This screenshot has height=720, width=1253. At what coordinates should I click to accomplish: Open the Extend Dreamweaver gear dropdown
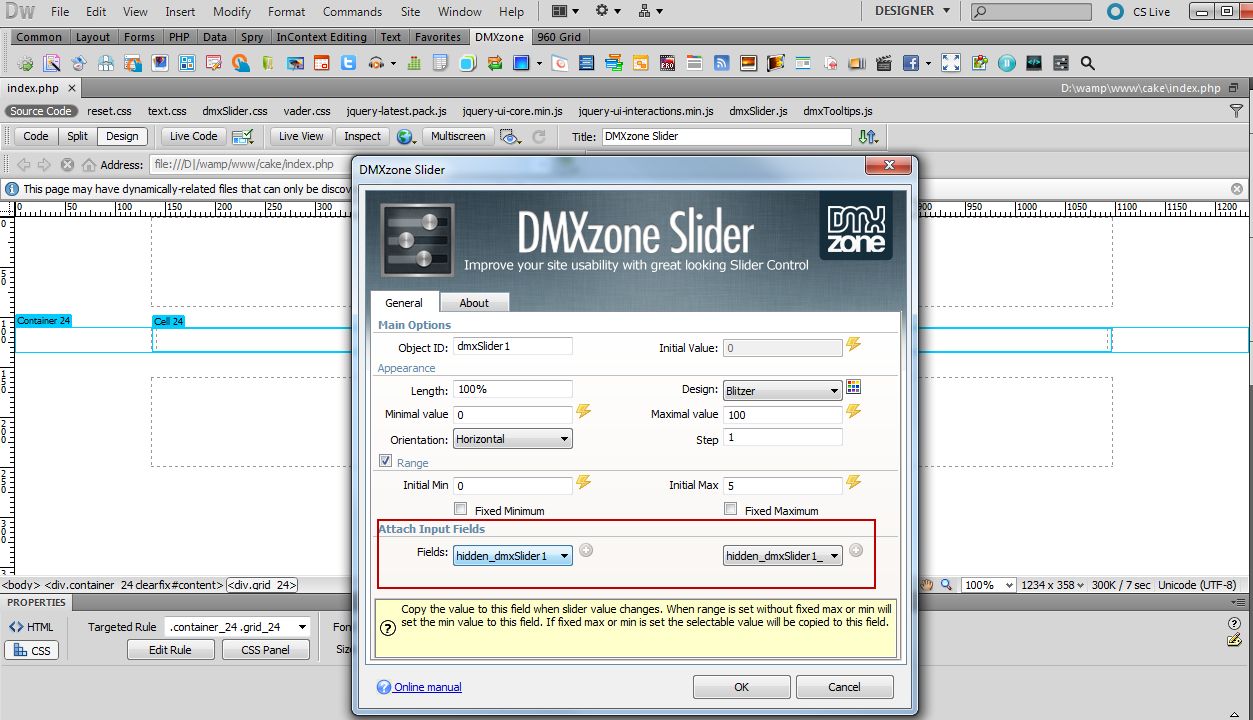pyautogui.click(x=608, y=11)
